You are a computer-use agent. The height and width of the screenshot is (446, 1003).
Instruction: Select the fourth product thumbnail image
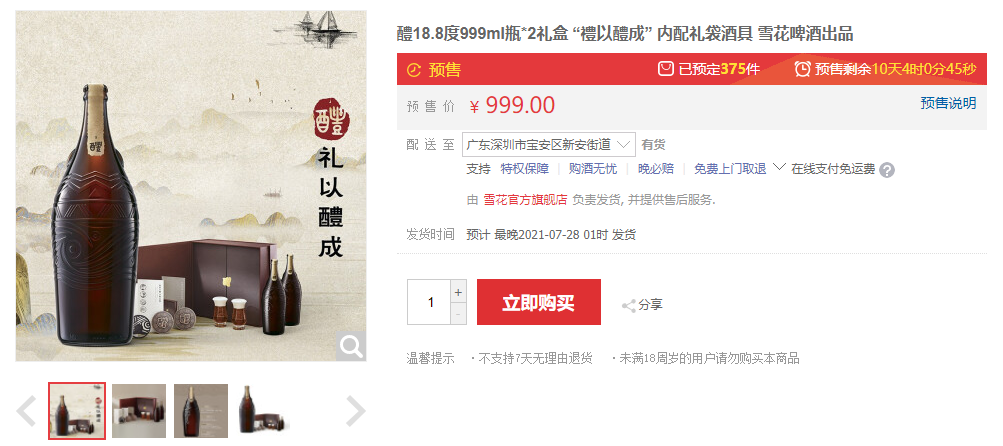click(264, 411)
